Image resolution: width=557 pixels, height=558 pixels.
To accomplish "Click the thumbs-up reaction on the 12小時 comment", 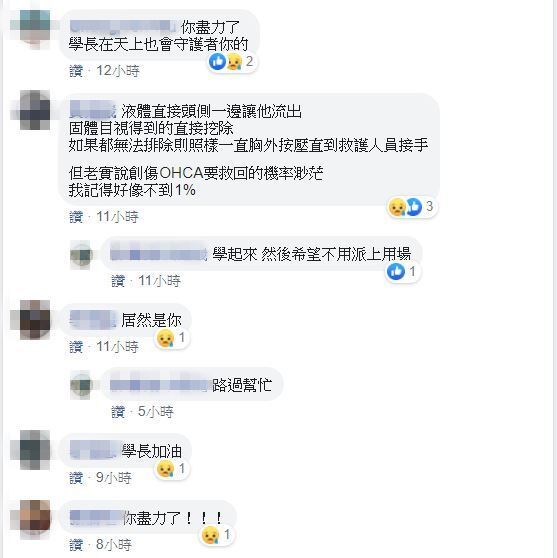I will [x=217, y=62].
